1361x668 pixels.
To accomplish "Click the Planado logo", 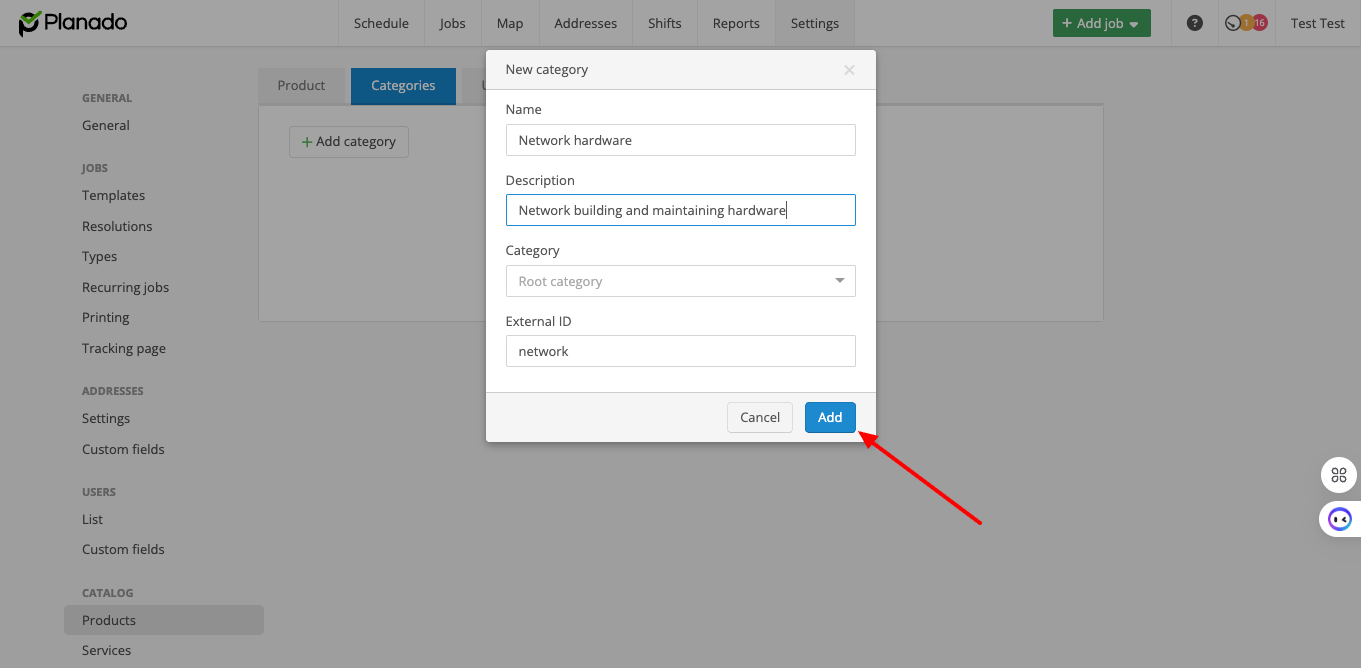I will (73, 23).
